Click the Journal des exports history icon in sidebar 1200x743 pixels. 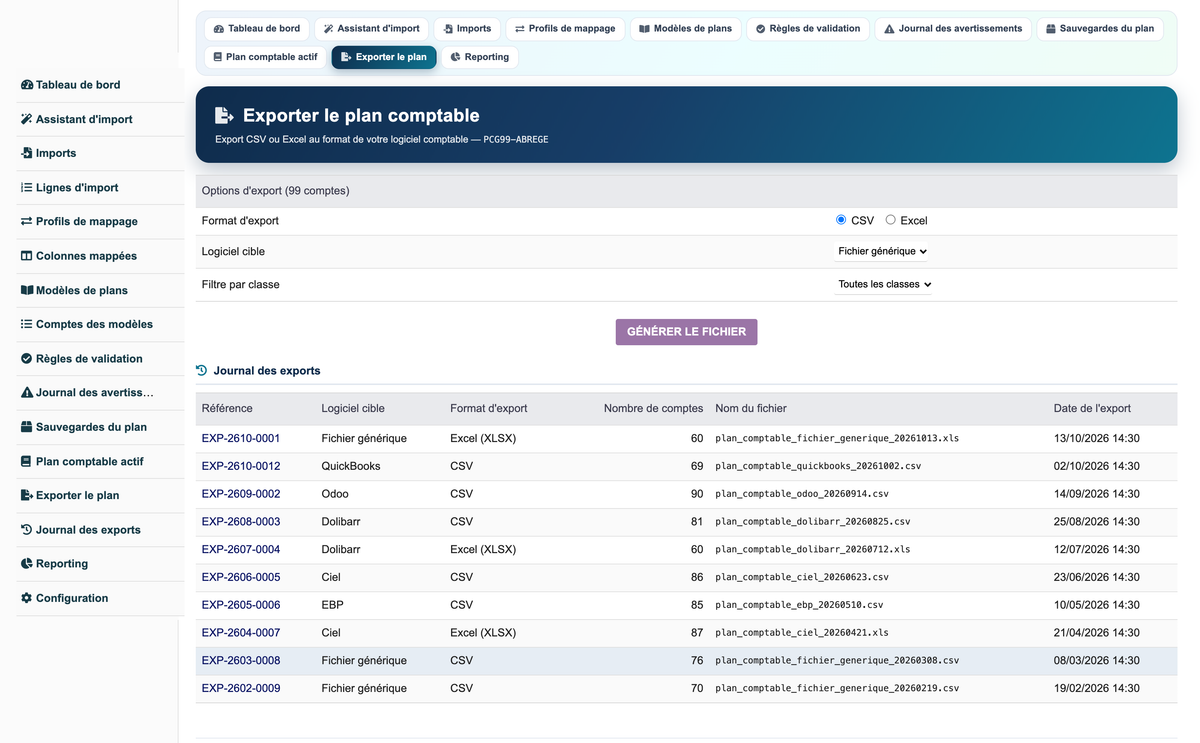[27, 529]
